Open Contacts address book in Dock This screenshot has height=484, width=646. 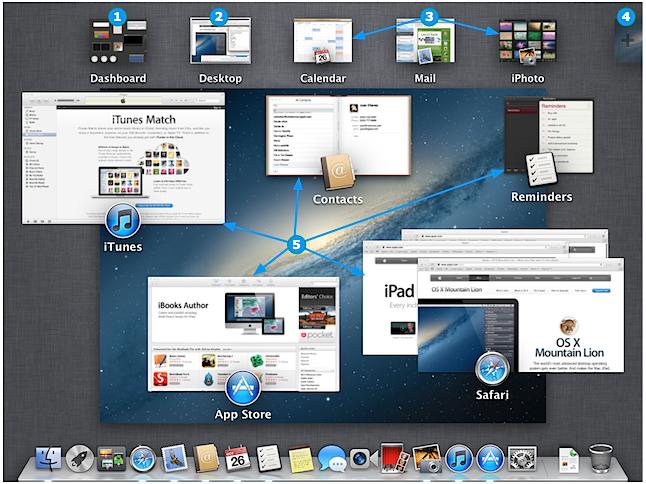206,458
